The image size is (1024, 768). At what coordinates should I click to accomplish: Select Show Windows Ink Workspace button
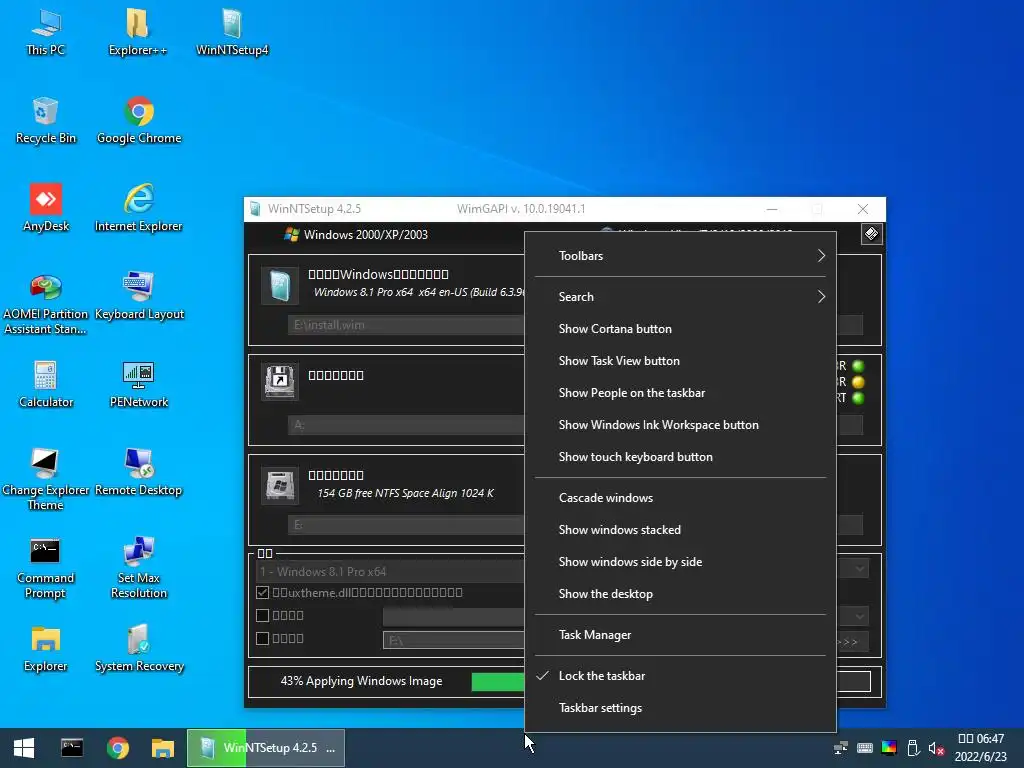pos(680,424)
